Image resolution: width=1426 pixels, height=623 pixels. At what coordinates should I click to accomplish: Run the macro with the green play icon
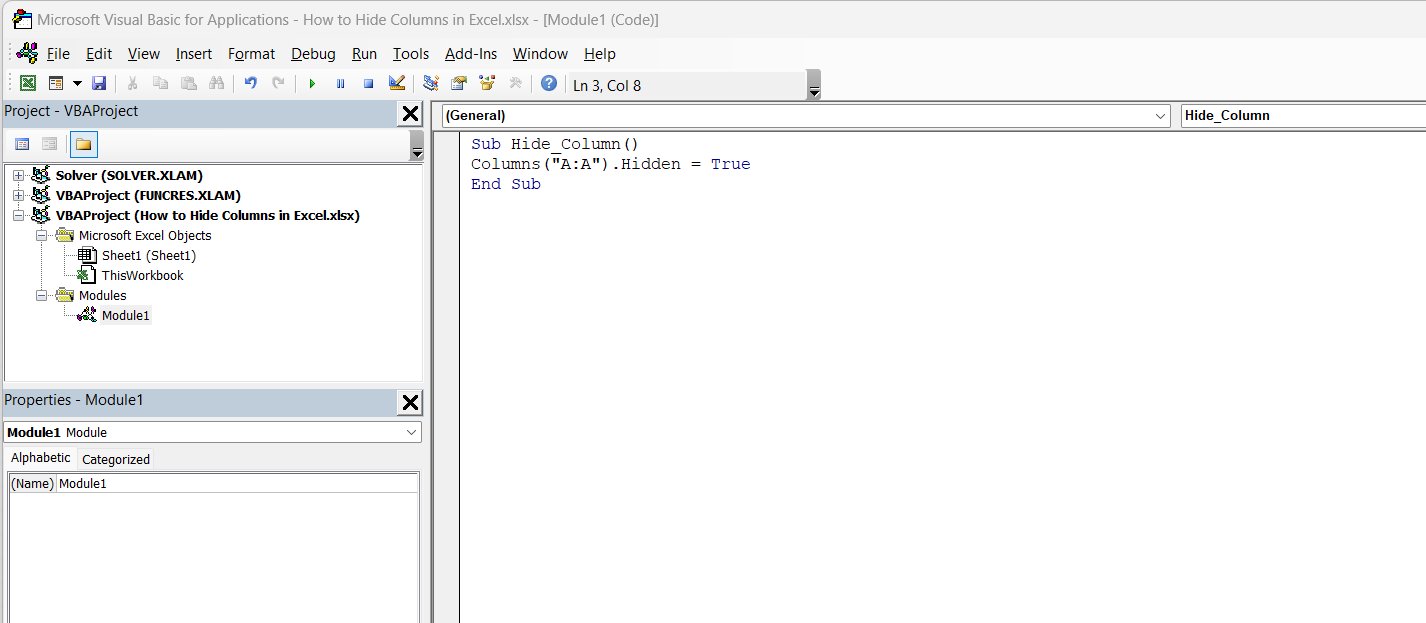(313, 84)
